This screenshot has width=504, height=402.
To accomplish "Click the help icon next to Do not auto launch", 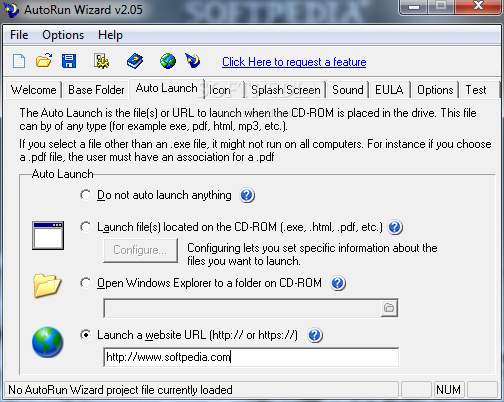I will (x=247, y=195).
